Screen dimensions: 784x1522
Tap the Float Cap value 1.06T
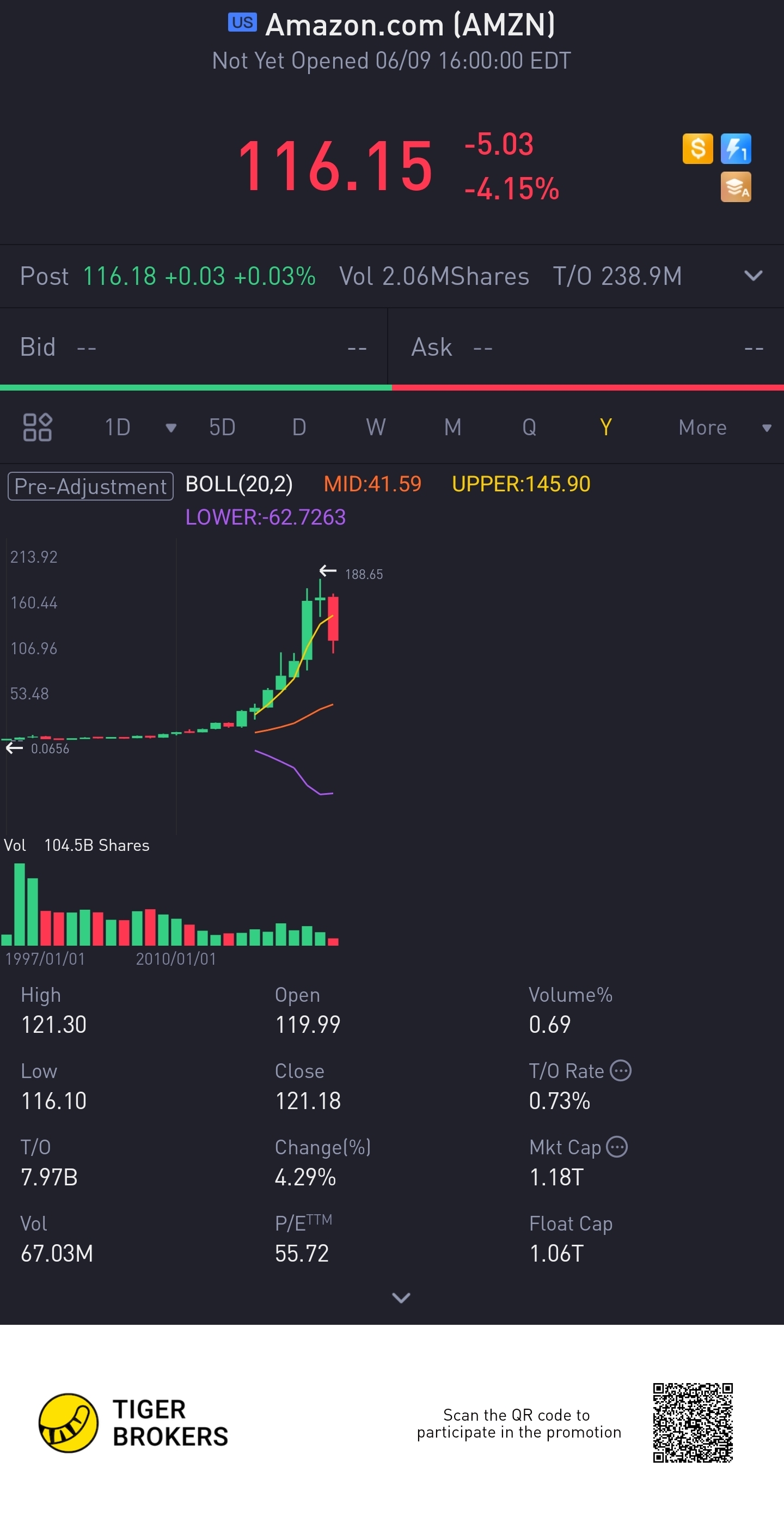click(x=556, y=1253)
